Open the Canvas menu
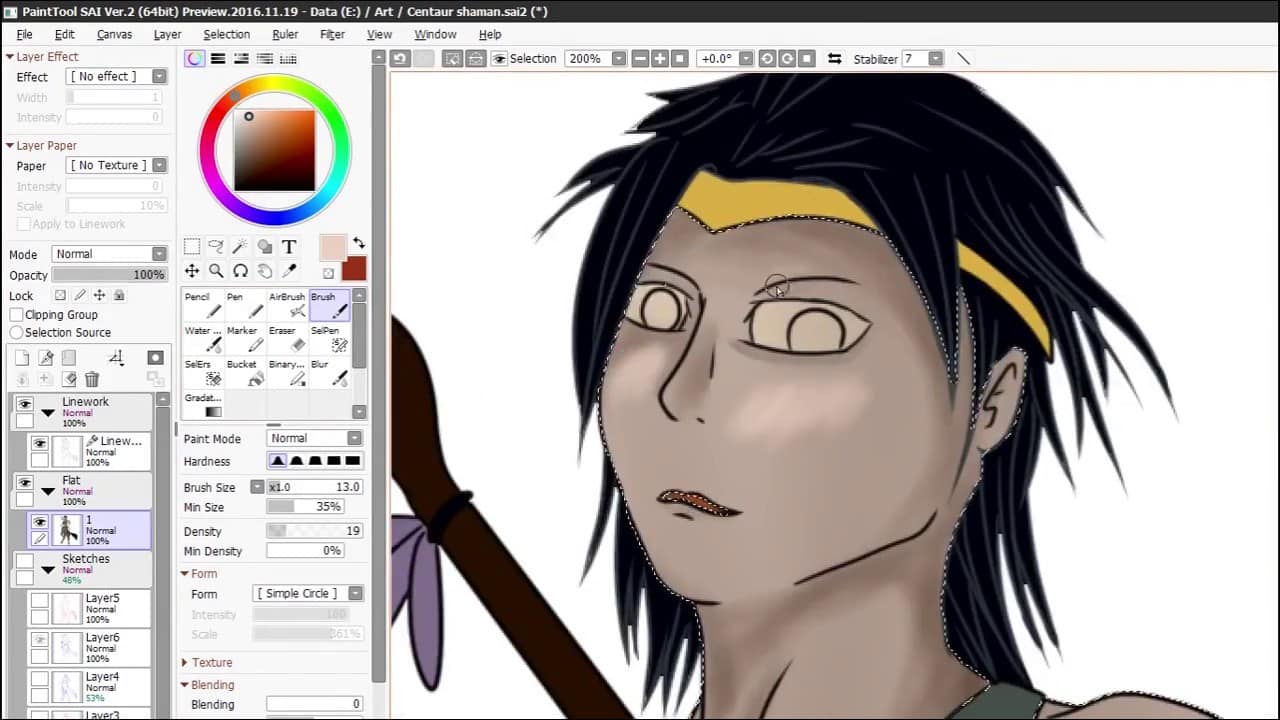Image resolution: width=1280 pixels, height=720 pixels. pyautogui.click(x=114, y=34)
